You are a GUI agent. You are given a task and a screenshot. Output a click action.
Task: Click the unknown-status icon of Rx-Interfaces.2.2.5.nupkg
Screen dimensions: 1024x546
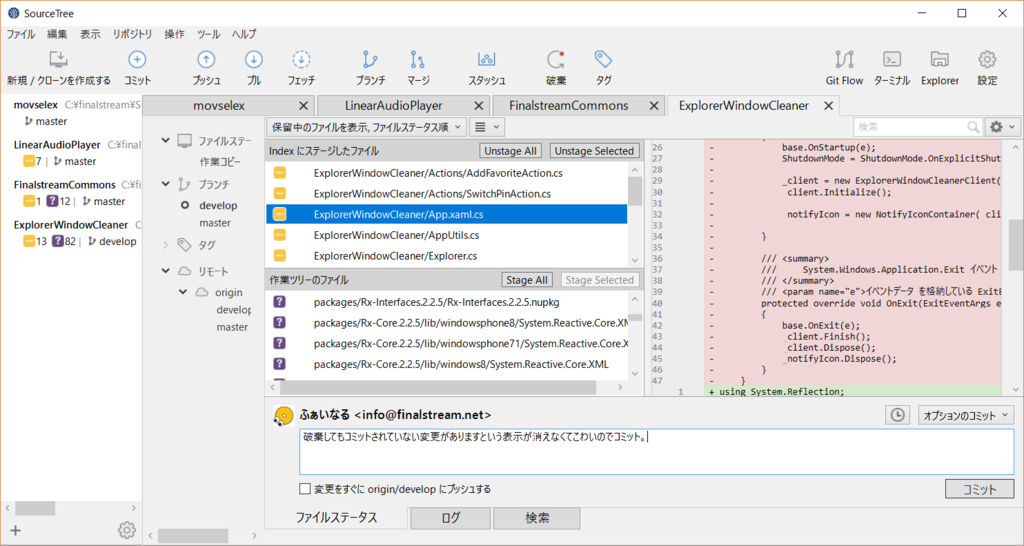click(x=280, y=302)
